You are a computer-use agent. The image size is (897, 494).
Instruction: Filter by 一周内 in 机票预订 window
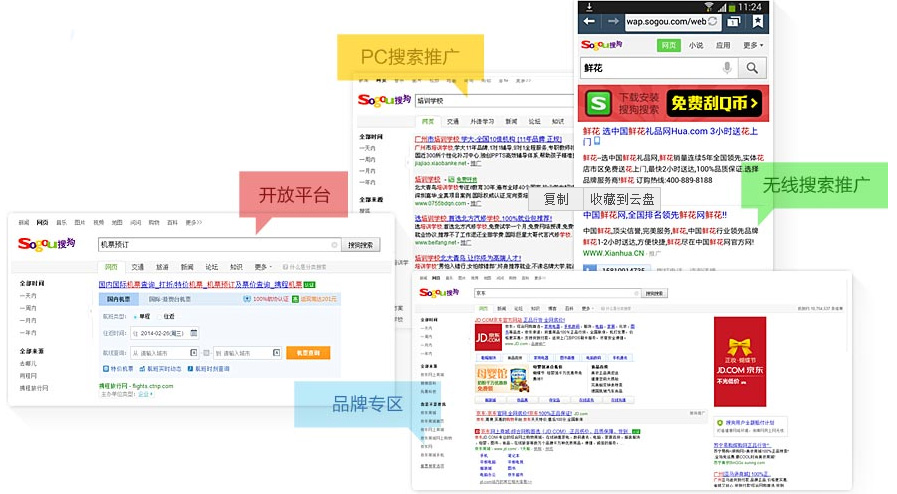[28, 308]
